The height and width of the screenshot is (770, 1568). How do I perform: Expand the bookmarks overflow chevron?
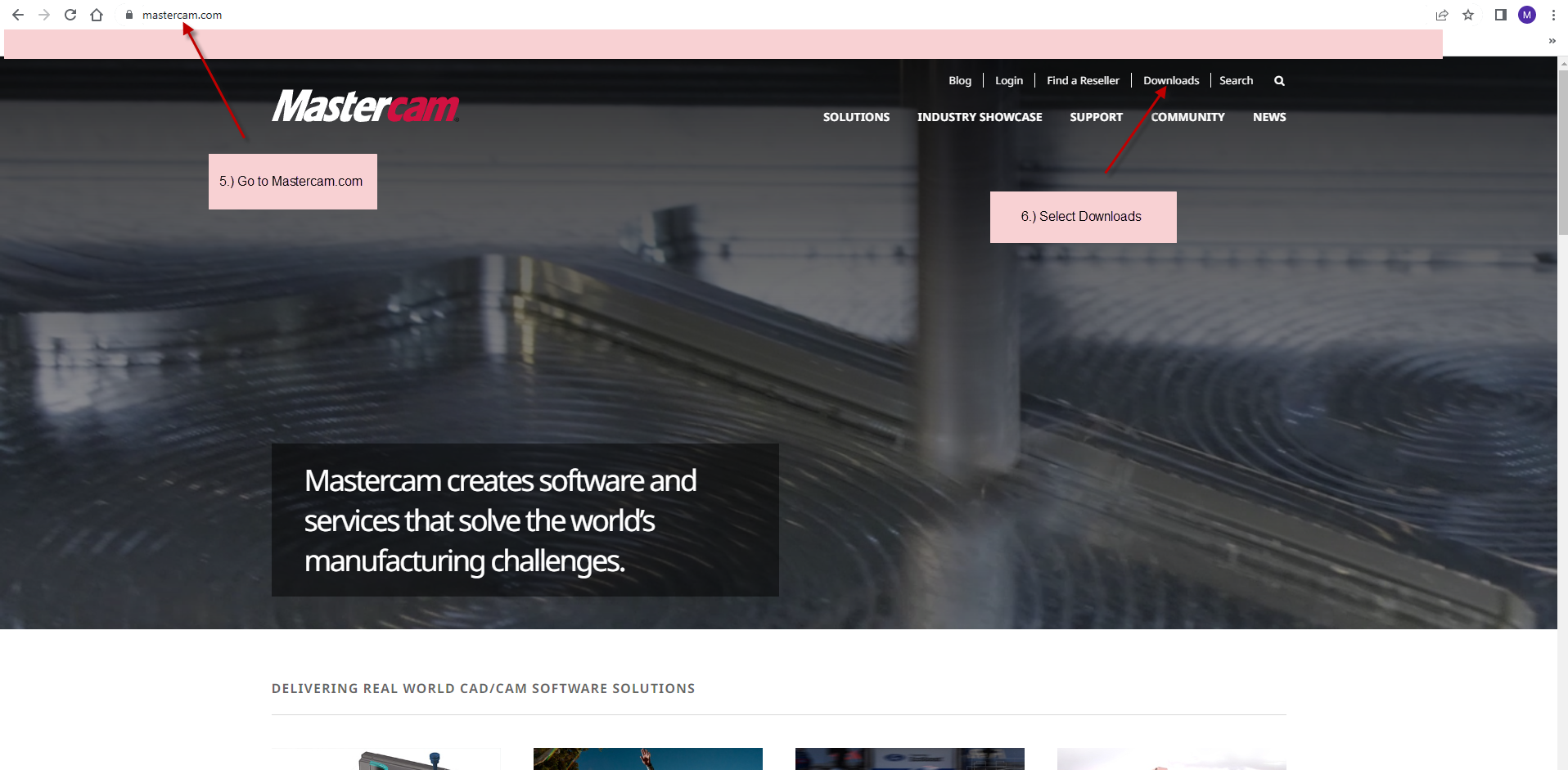tap(1552, 41)
